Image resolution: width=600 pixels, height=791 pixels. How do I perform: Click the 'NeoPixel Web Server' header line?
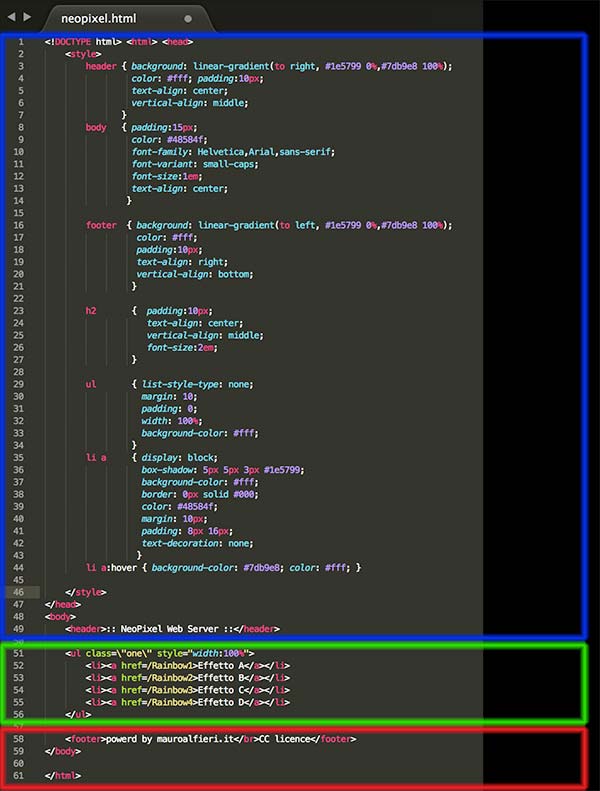[x=172, y=629]
